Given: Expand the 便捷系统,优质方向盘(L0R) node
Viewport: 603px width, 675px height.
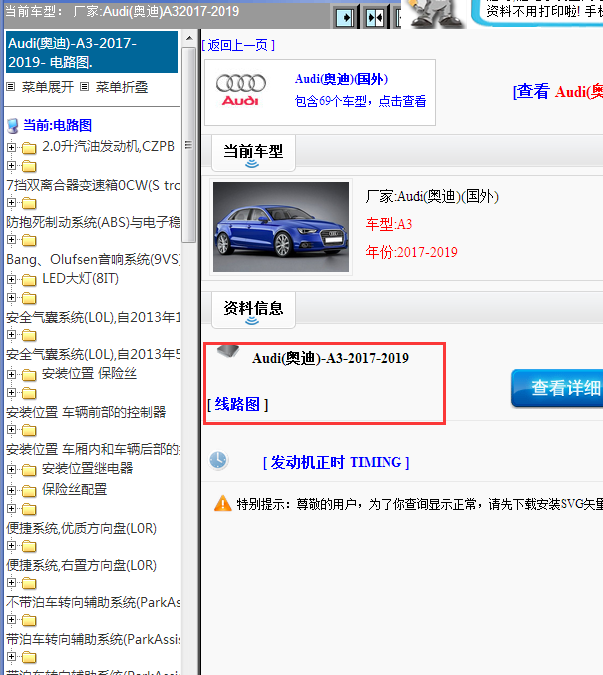Looking at the screenshot, I should [x=12, y=509].
